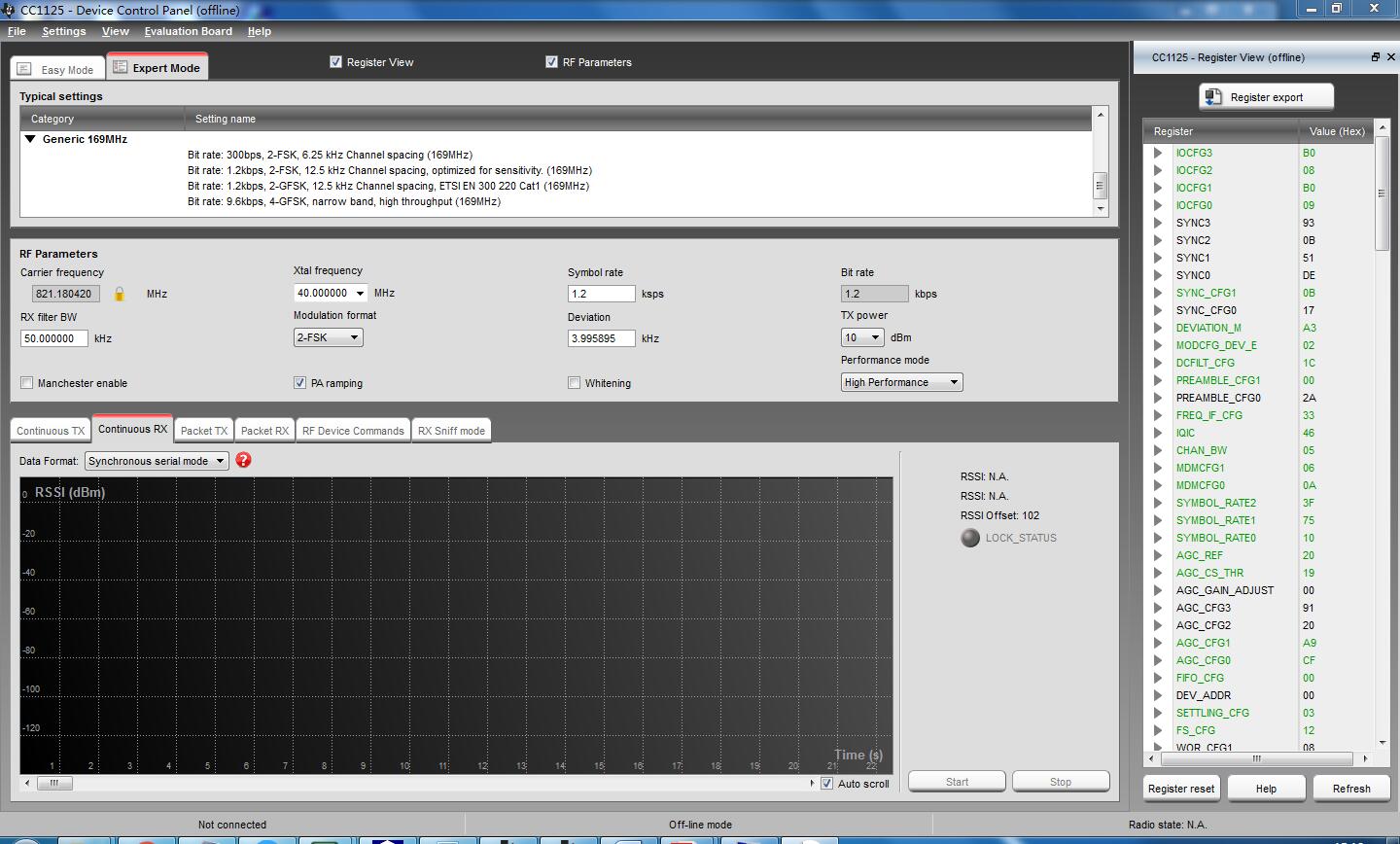1400x844 pixels.
Task: Collapse the Generic 169MHz category
Action: (30, 139)
